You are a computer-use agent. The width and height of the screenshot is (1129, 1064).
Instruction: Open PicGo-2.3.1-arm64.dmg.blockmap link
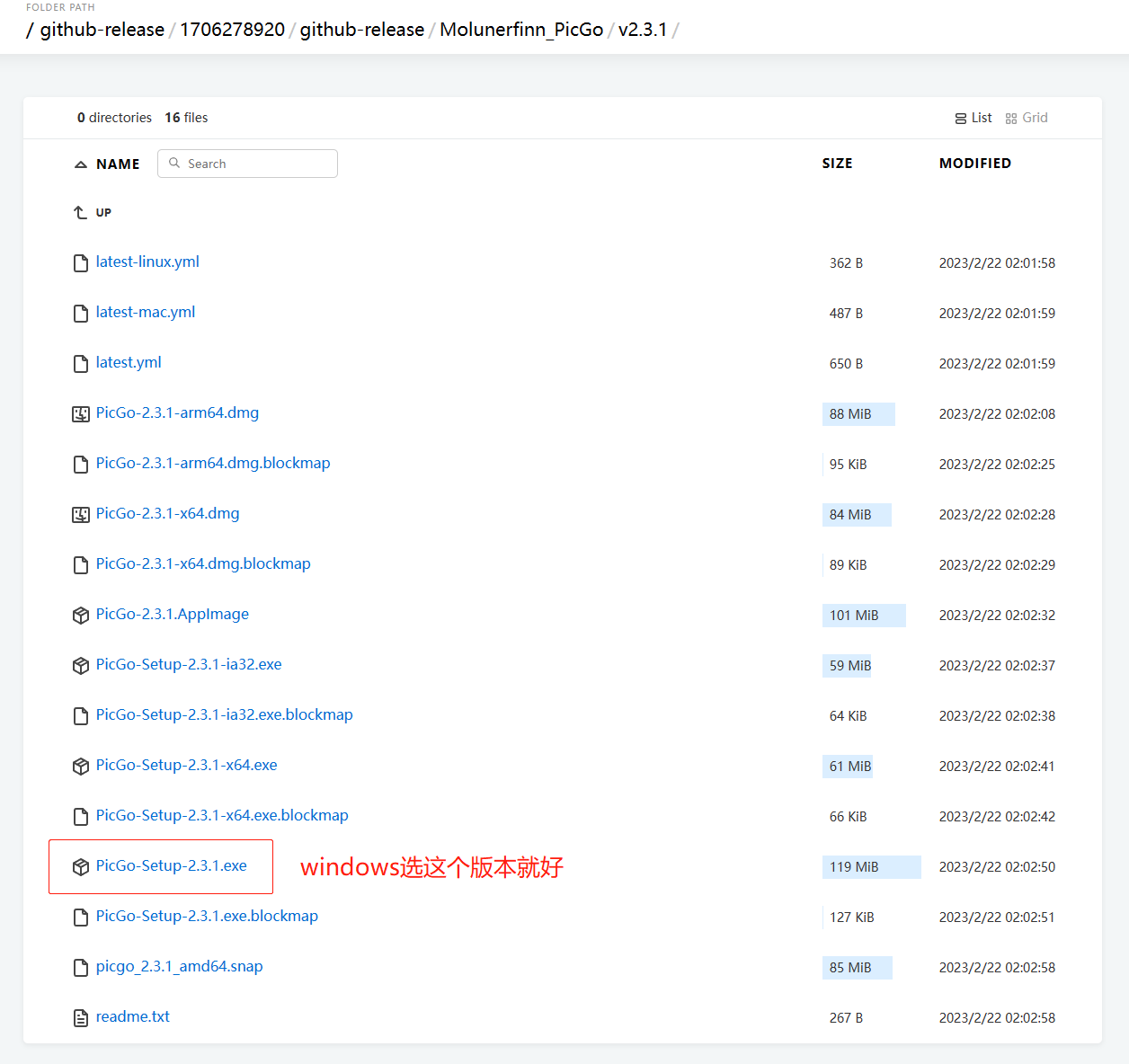[213, 464]
